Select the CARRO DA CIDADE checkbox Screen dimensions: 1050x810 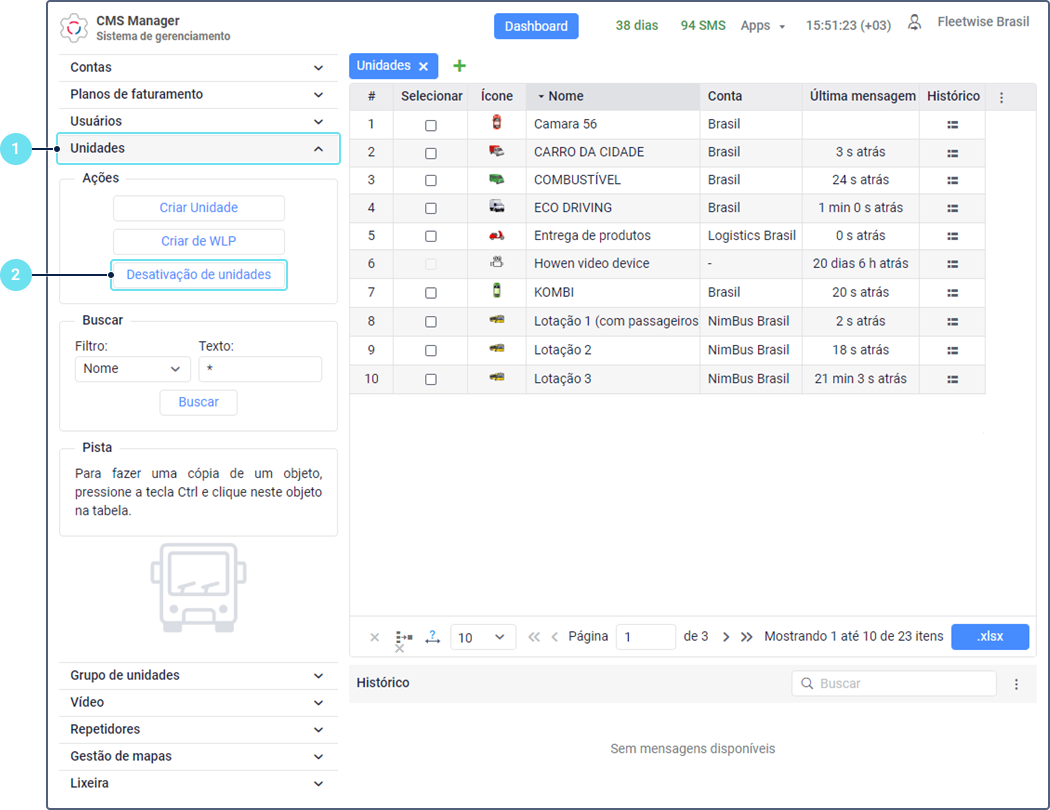(431, 153)
